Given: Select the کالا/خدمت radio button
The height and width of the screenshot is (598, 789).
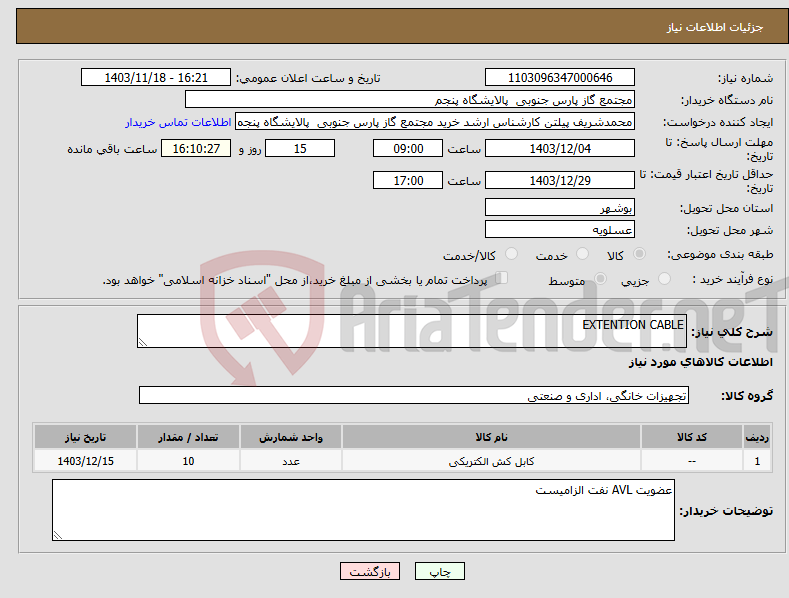Looking at the screenshot, I should click(x=511, y=254).
